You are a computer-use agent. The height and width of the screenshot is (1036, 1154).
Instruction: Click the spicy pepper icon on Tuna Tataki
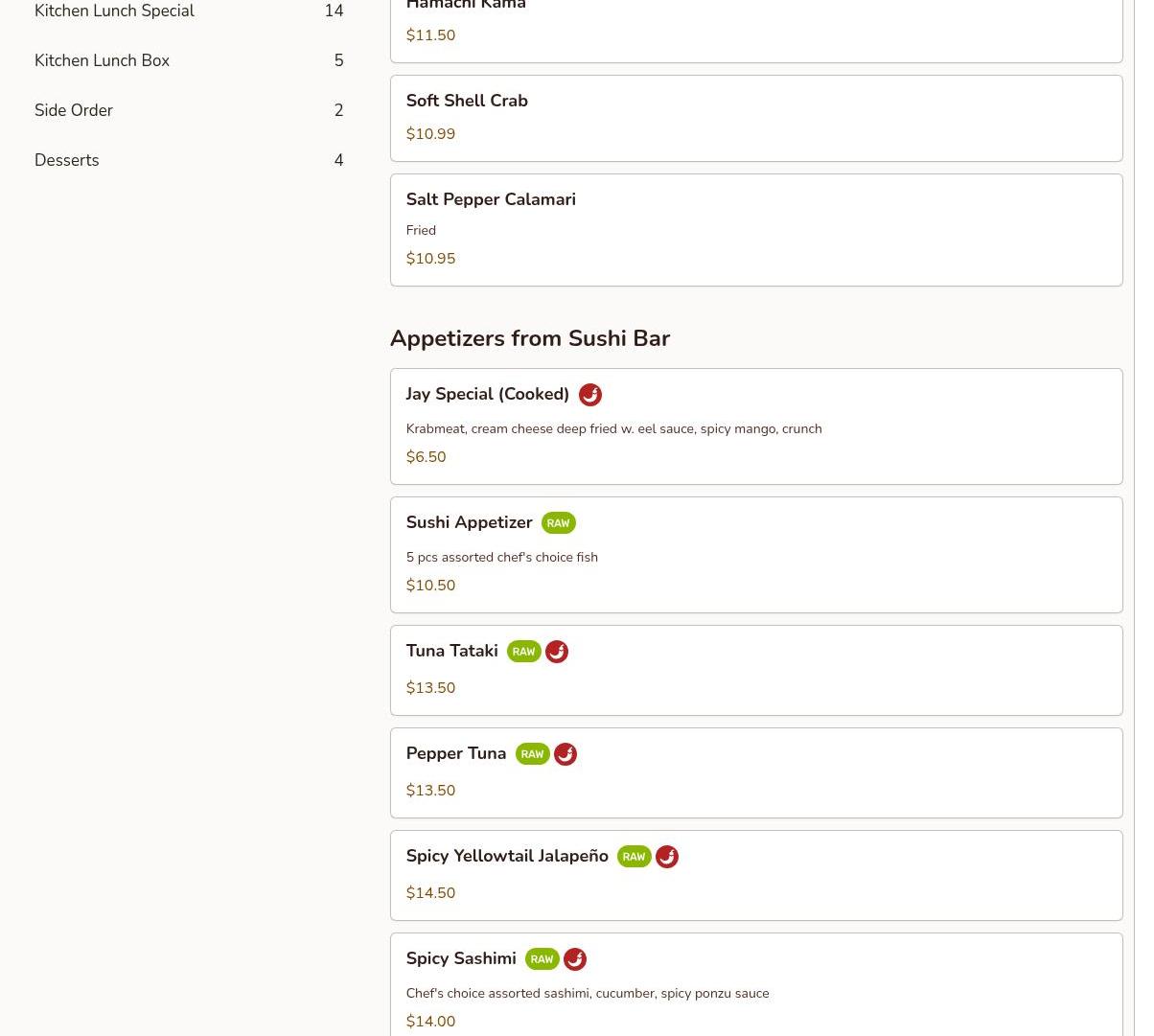point(557,652)
